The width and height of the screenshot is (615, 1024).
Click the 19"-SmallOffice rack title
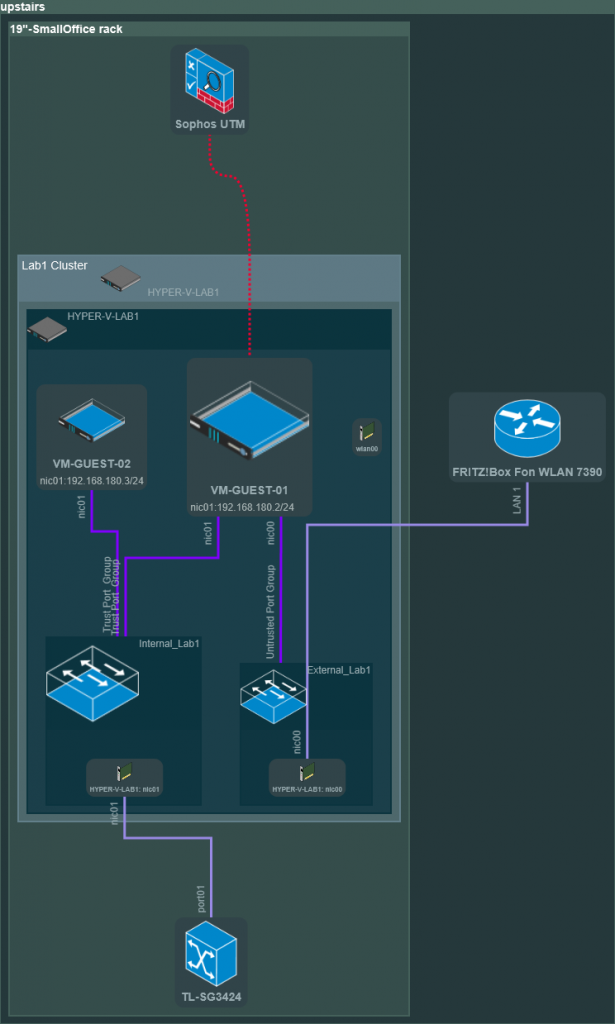pos(66,29)
